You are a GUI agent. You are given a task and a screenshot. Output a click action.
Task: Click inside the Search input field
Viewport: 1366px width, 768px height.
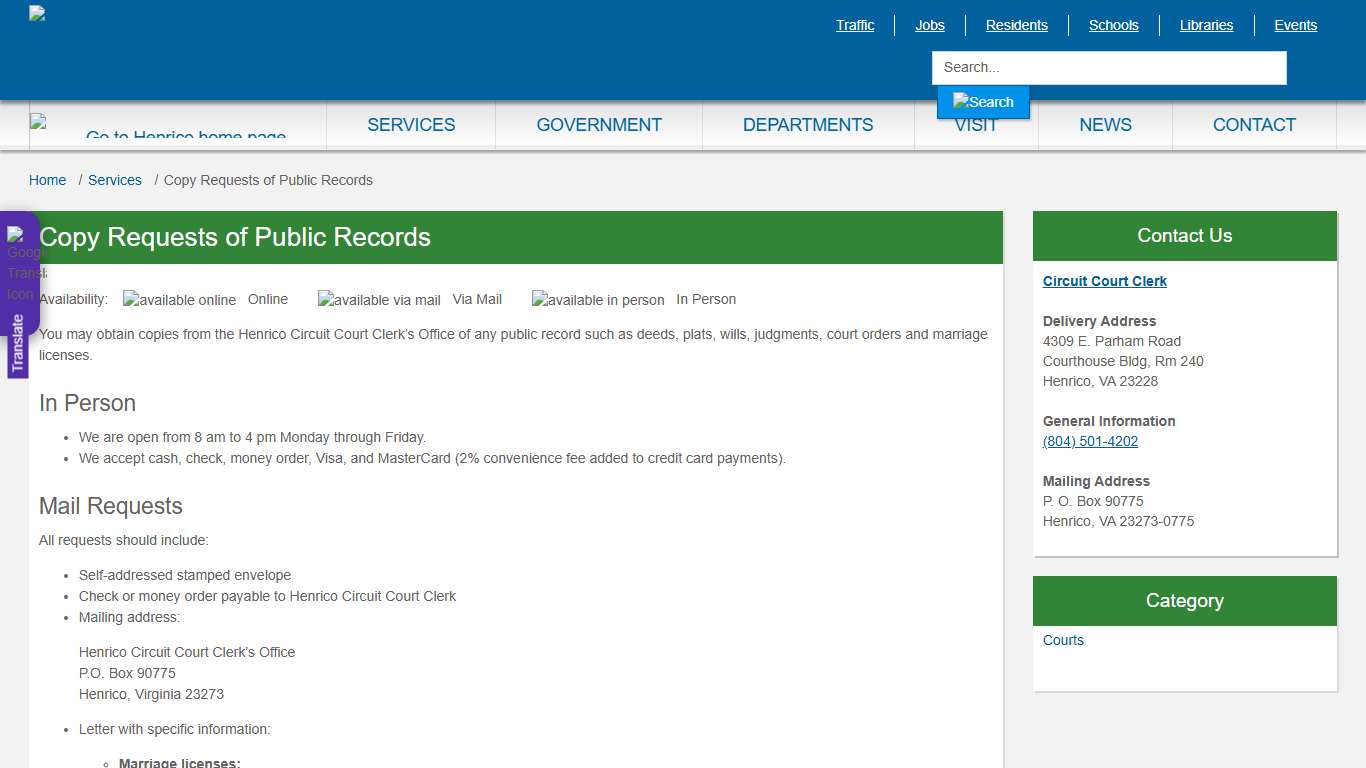(x=1108, y=67)
